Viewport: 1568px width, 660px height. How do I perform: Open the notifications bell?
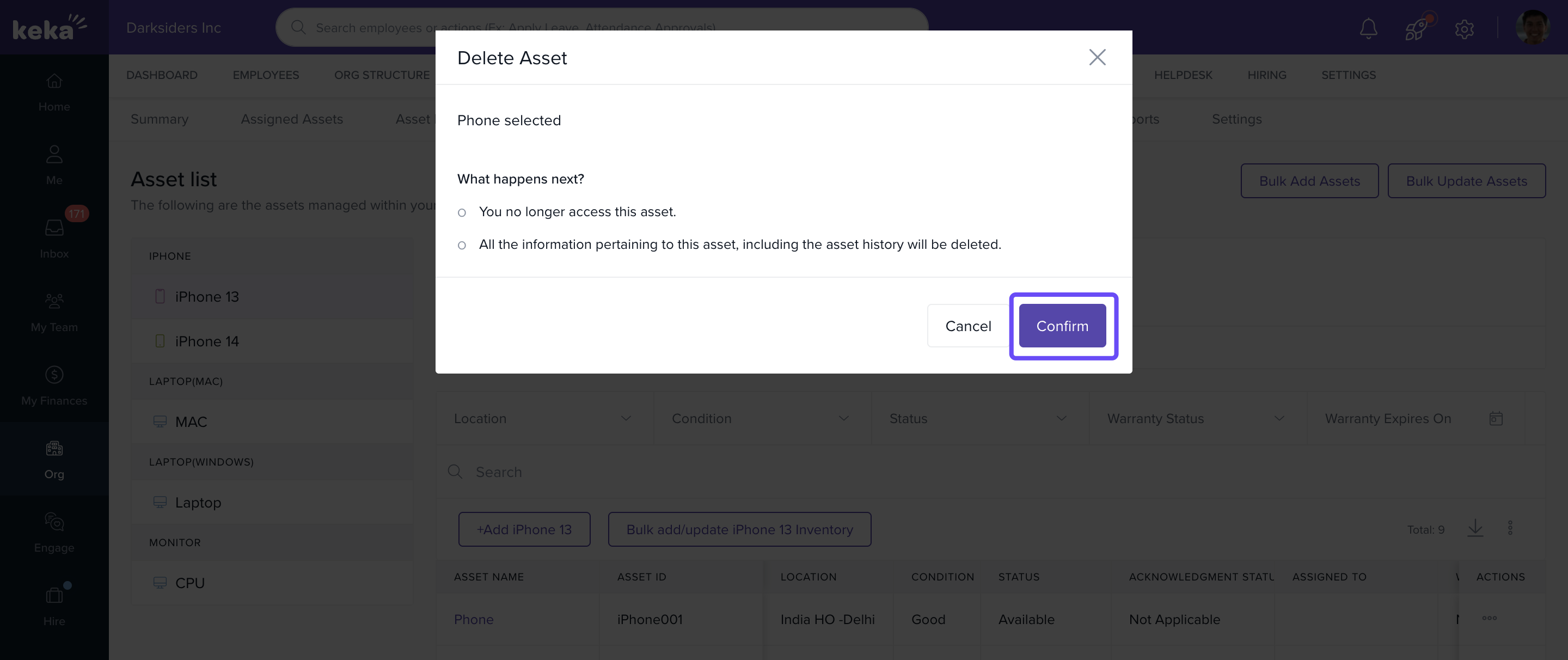click(1368, 28)
